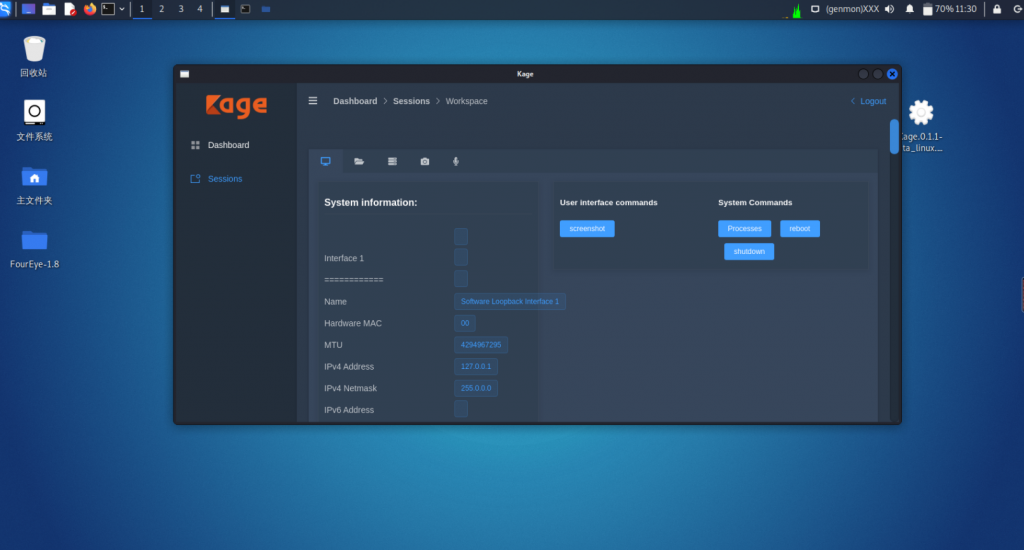Open the text editor taskbar launcher
The image size is (1024, 550).
pyautogui.click(x=70, y=9)
